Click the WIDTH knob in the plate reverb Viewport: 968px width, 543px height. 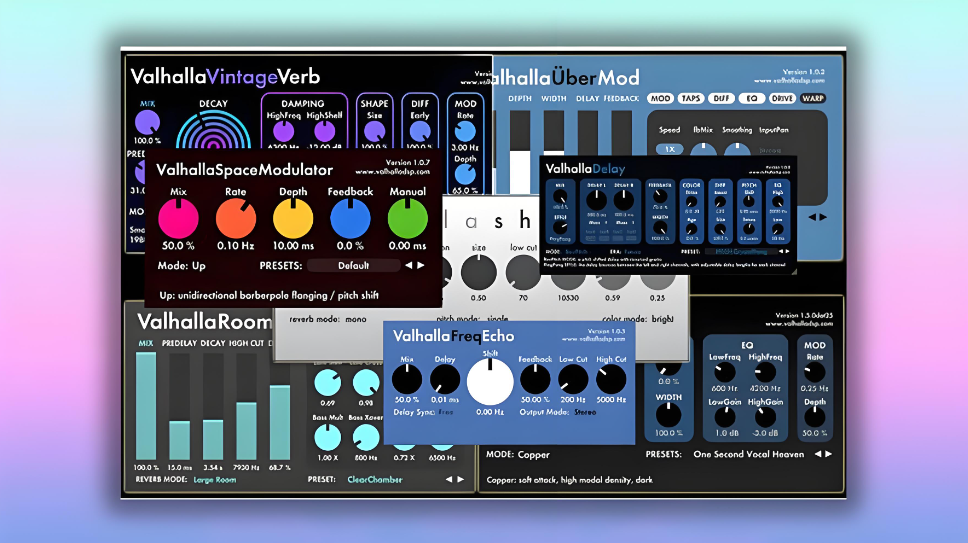point(668,415)
